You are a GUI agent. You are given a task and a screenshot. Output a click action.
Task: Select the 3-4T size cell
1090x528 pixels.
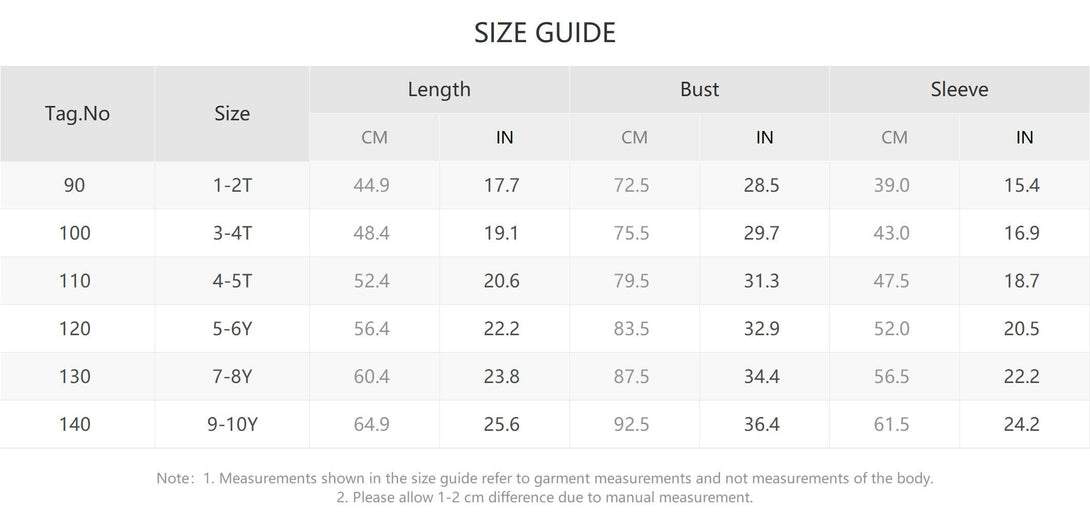233,233
